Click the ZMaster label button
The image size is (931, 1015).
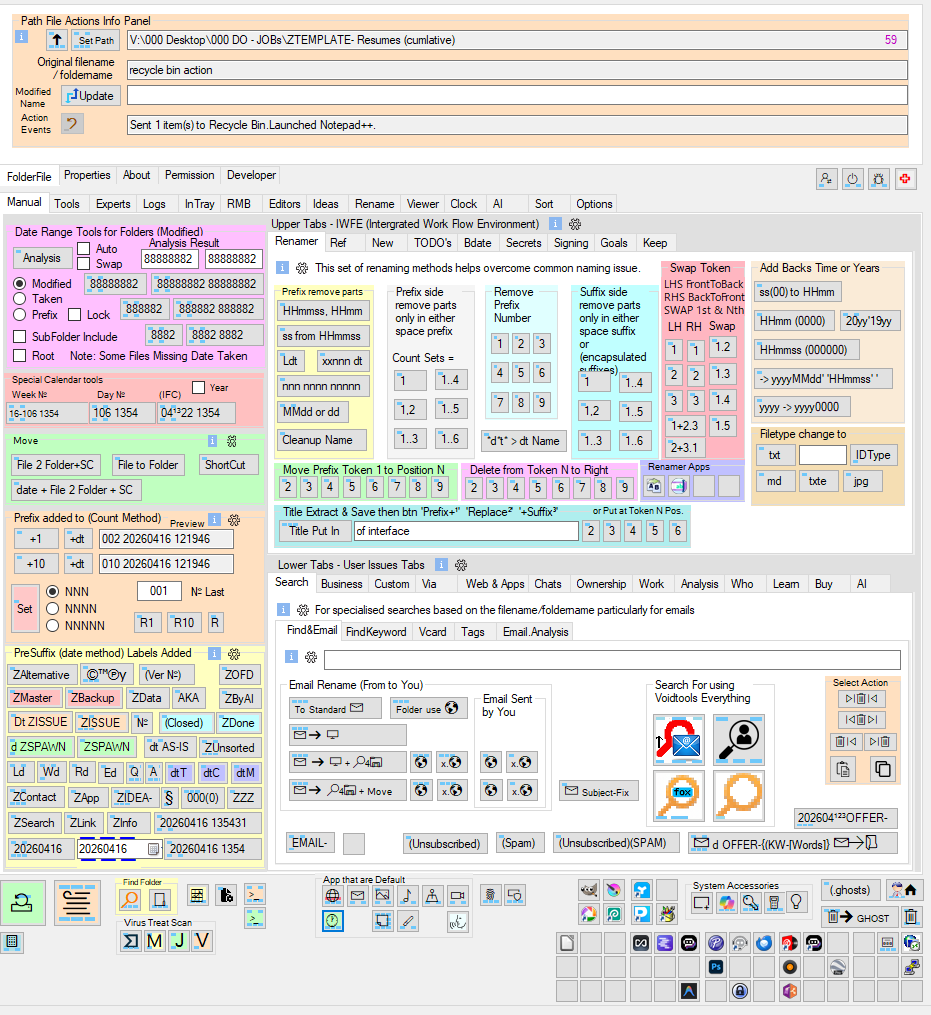pos(36,698)
